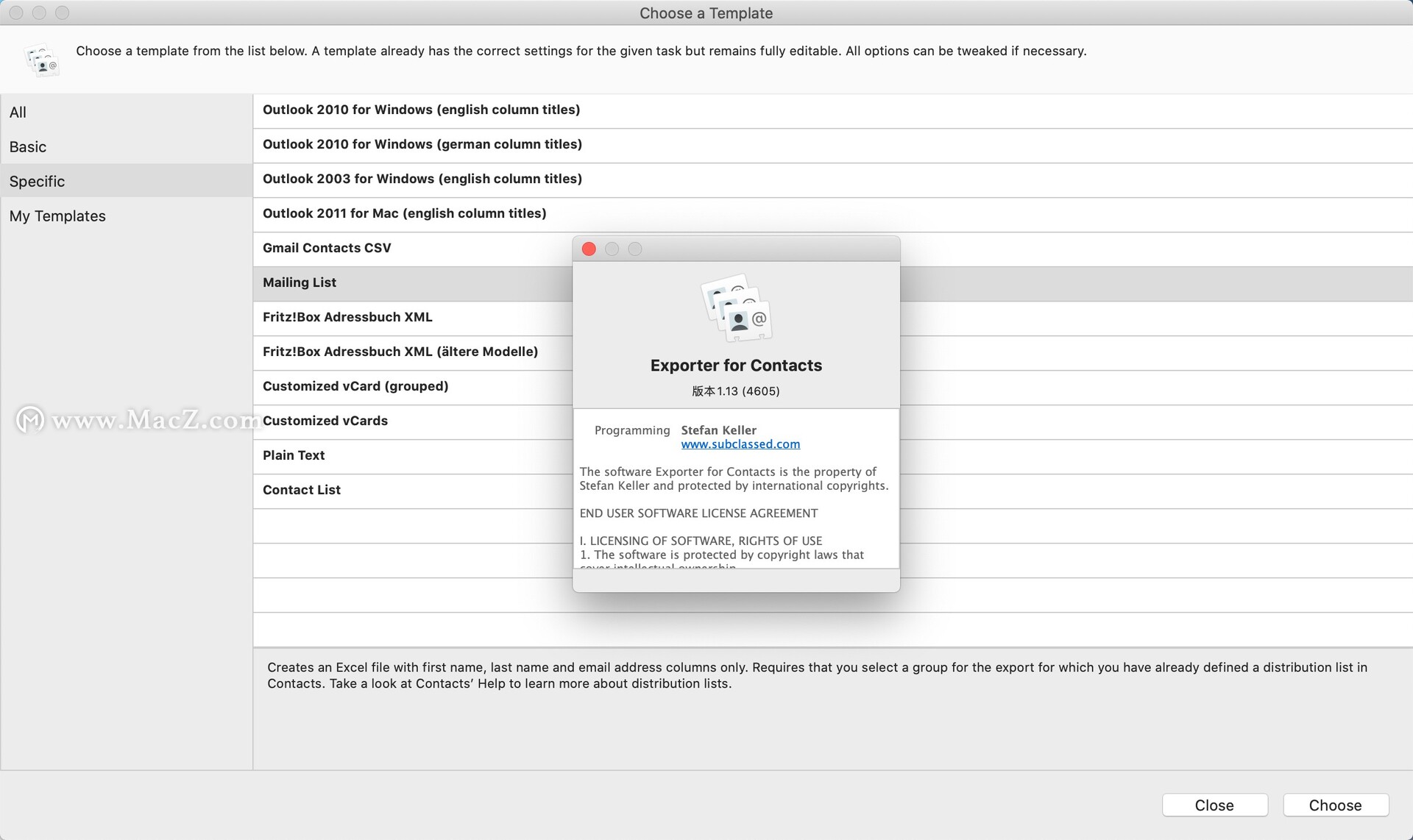The width and height of the screenshot is (1413, 840).
Task: Select Outlook 2010 for Windows english template
Action: coord(832,110)
